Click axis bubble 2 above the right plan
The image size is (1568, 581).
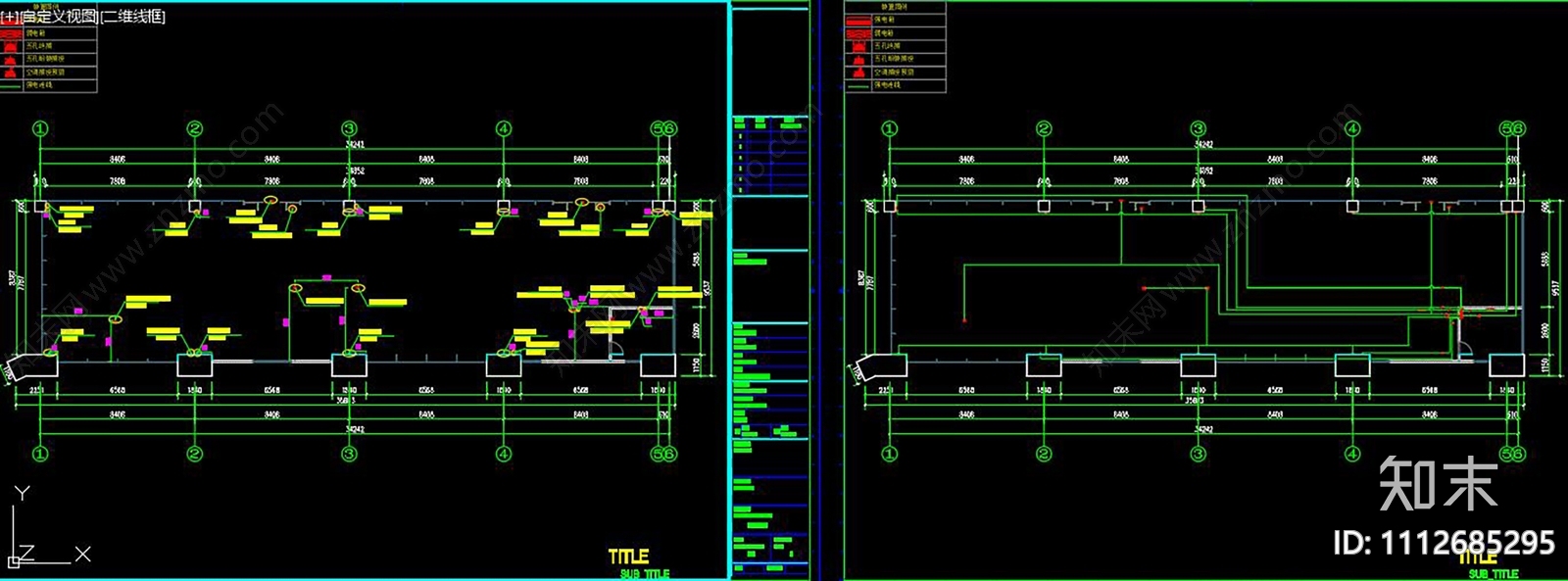(1044, 128)
